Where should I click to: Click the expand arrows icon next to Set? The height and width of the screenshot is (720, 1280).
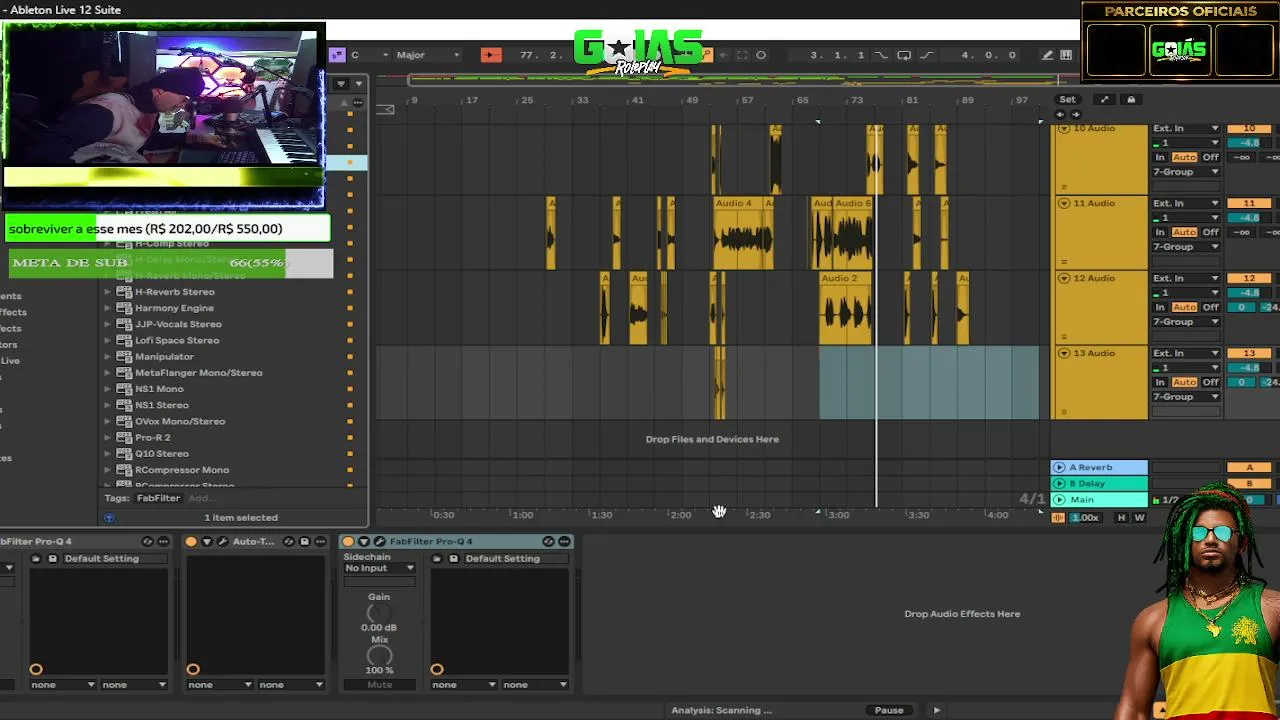(x=1104, y=99)
